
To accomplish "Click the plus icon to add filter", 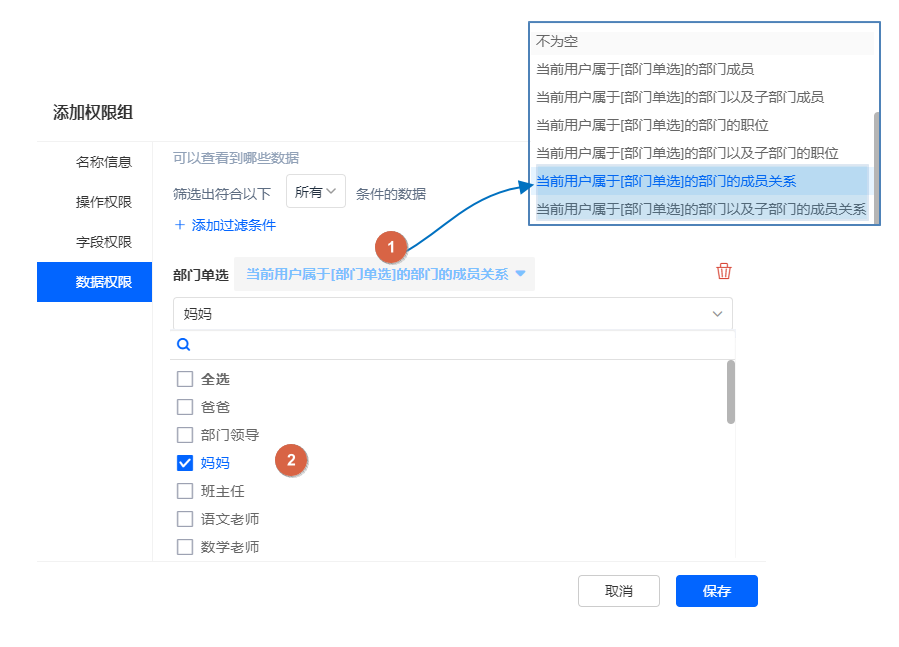I will 180,225.
